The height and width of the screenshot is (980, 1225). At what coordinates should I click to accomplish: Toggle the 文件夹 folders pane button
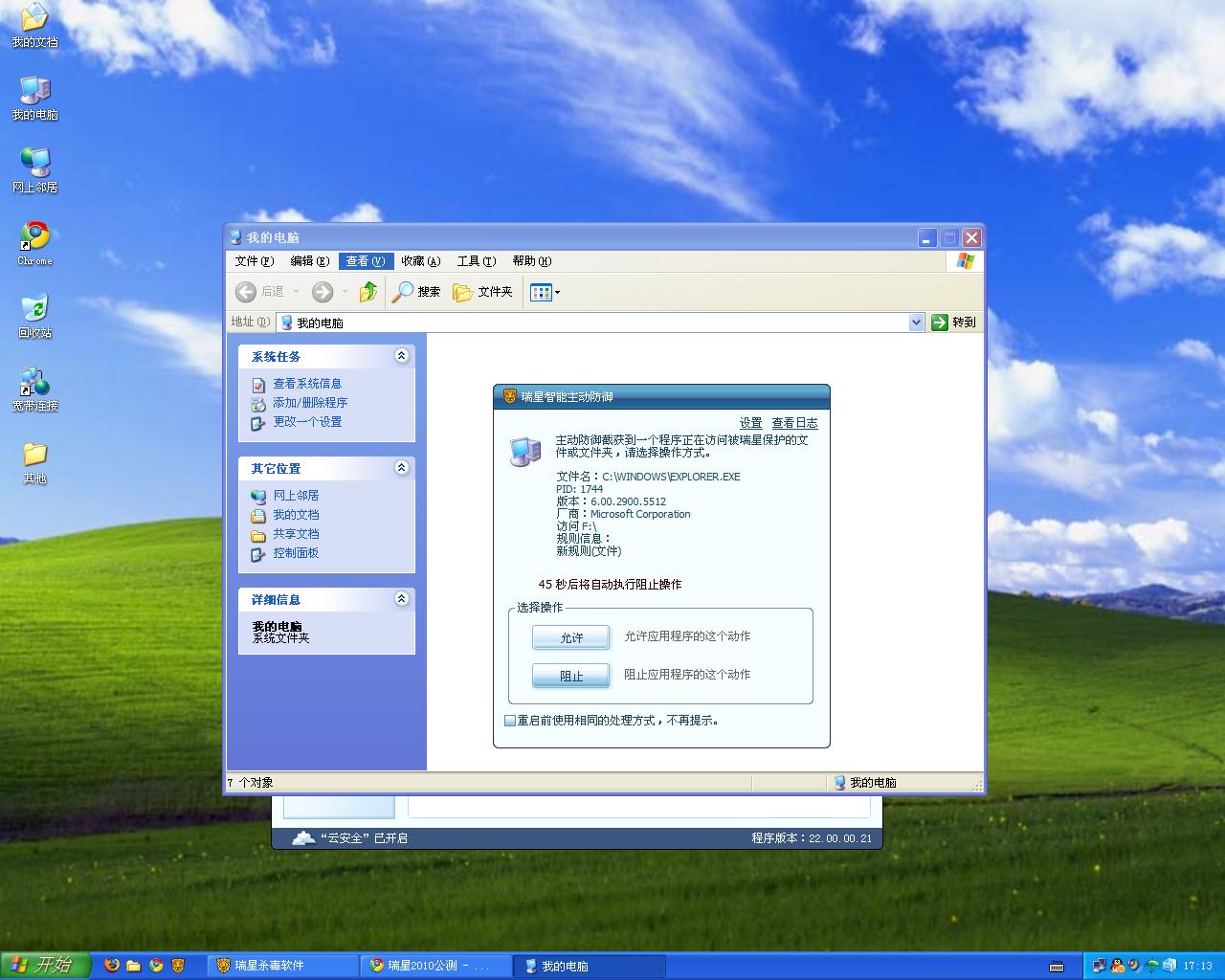482,292
